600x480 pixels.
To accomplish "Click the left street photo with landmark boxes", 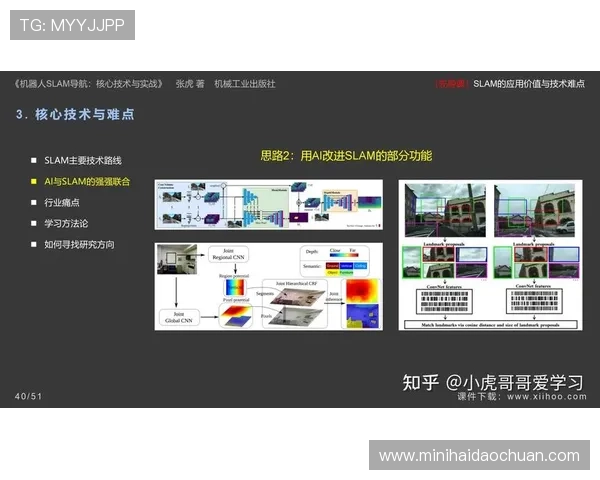I will point(445,211).
